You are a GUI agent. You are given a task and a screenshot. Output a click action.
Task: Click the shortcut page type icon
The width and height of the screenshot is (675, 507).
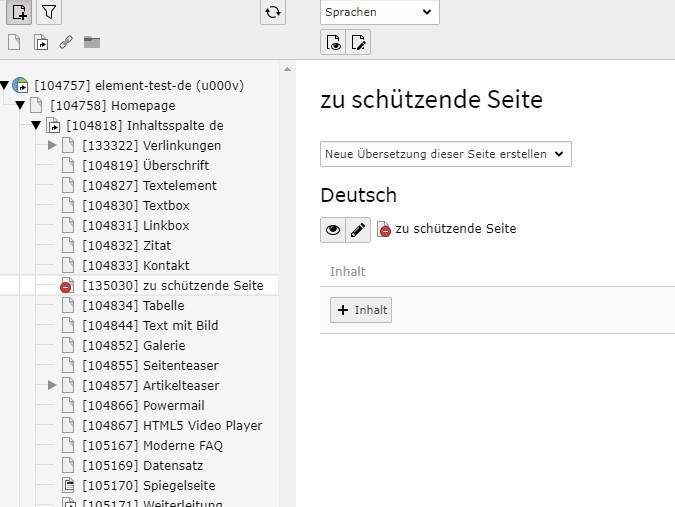(41, 42)
